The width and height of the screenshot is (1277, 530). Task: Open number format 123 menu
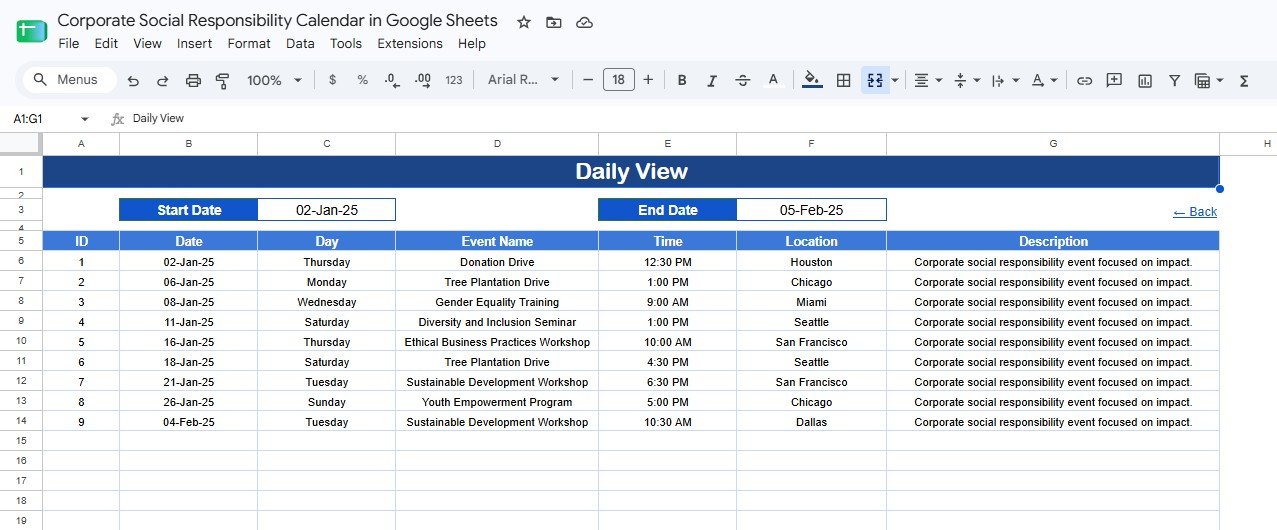(454, 80)
